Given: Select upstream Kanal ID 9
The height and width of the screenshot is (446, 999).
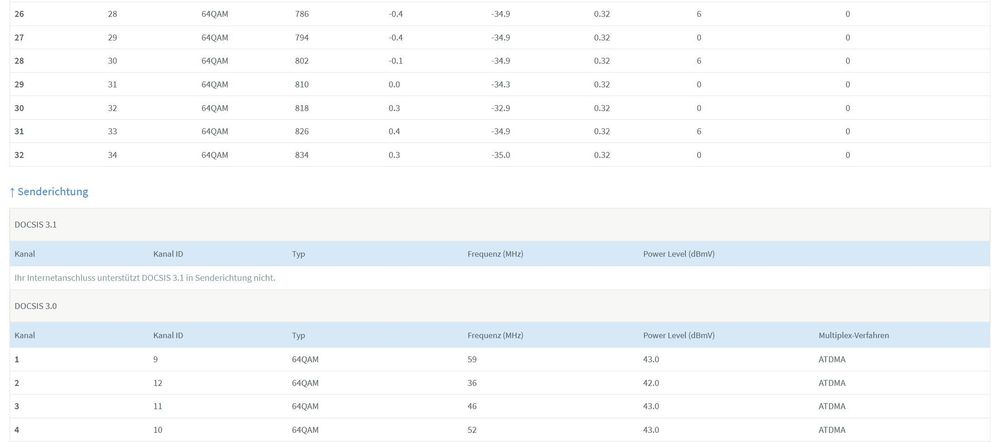Looking at the screenshot, I should [x=155, y=359].
